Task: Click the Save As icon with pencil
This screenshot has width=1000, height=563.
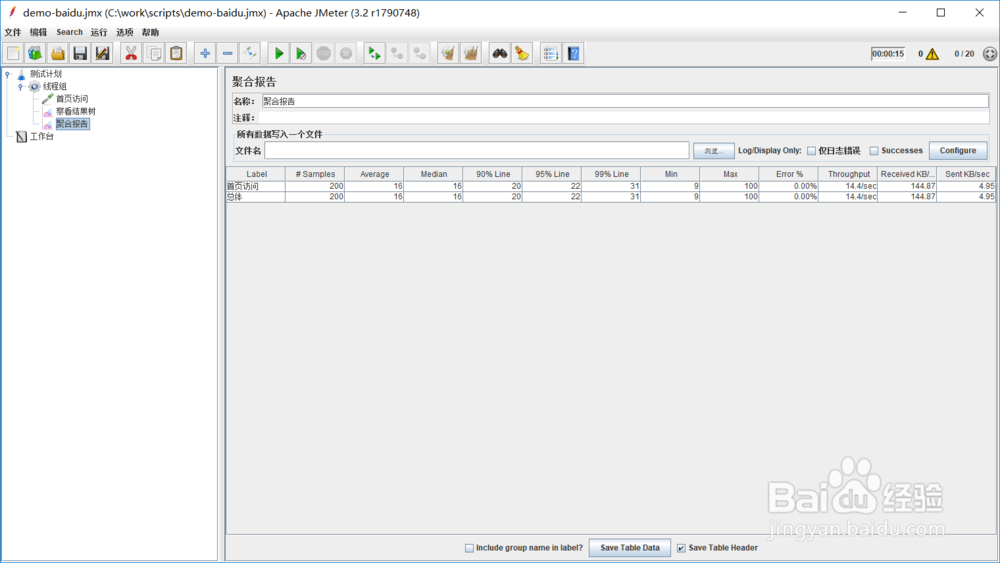Action: pyautogui.click(x=102, y=54)
